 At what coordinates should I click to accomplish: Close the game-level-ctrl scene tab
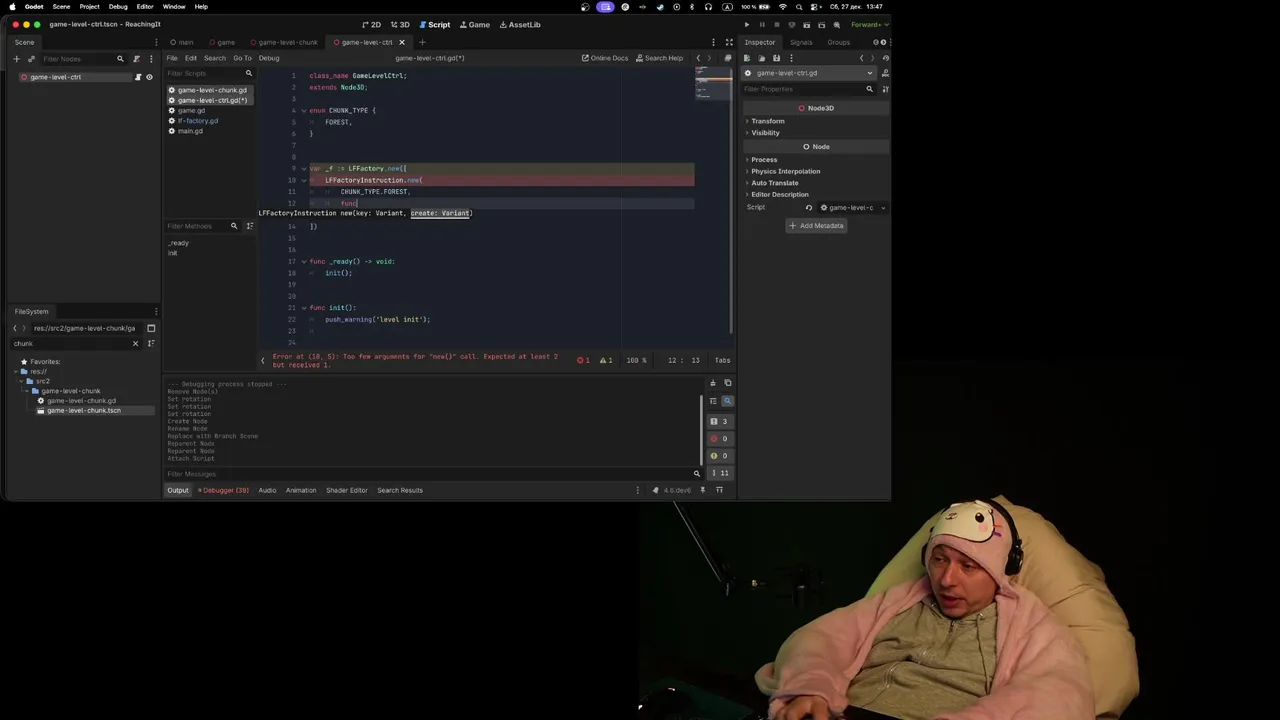pos(402,42)
